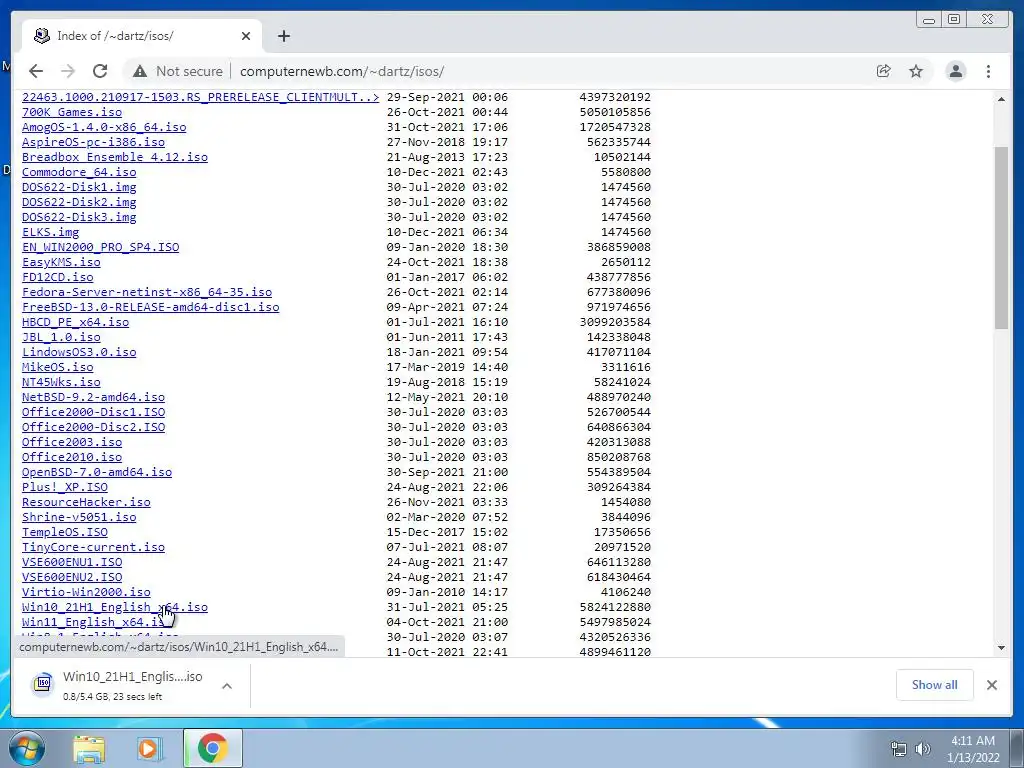Download EN_WIN2000_PRO_SP4.ISO
Viewport: 1024px width, 768px height.
coord(101,248)
